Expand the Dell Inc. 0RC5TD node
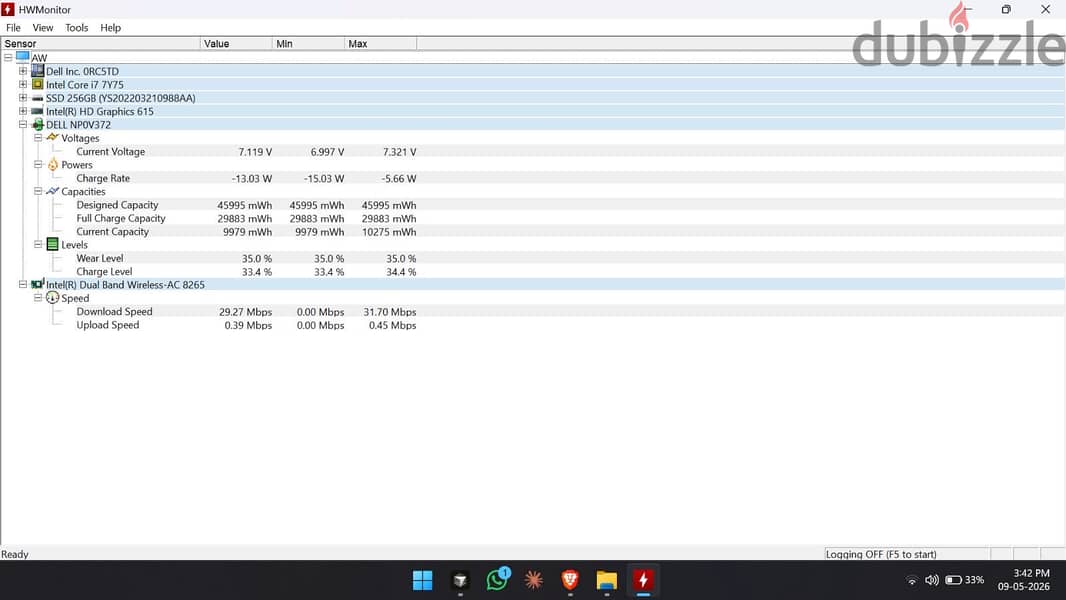 point(23,71)
